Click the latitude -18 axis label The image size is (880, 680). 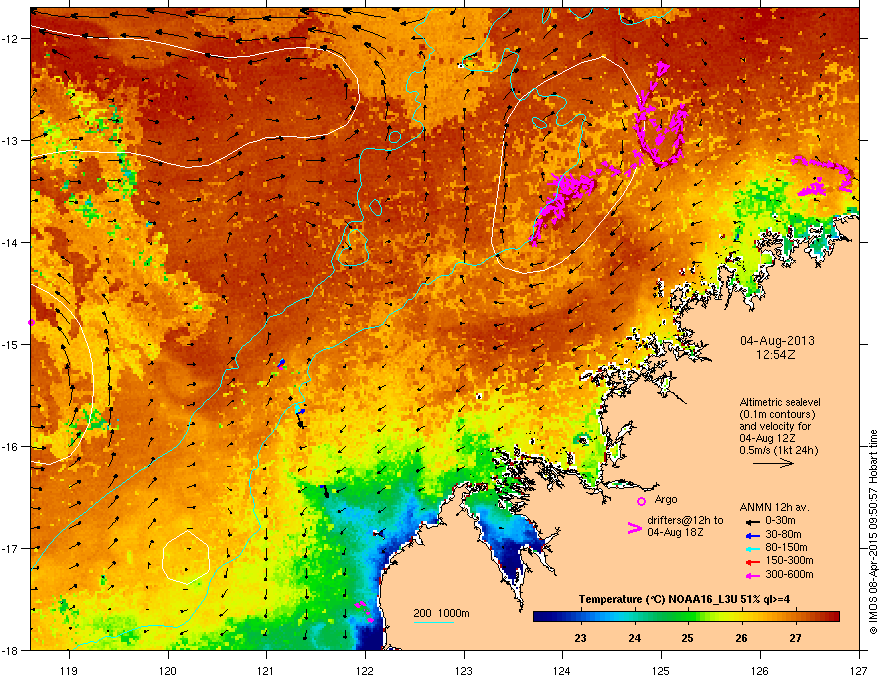pyautogui.click(x=11, y=650)
